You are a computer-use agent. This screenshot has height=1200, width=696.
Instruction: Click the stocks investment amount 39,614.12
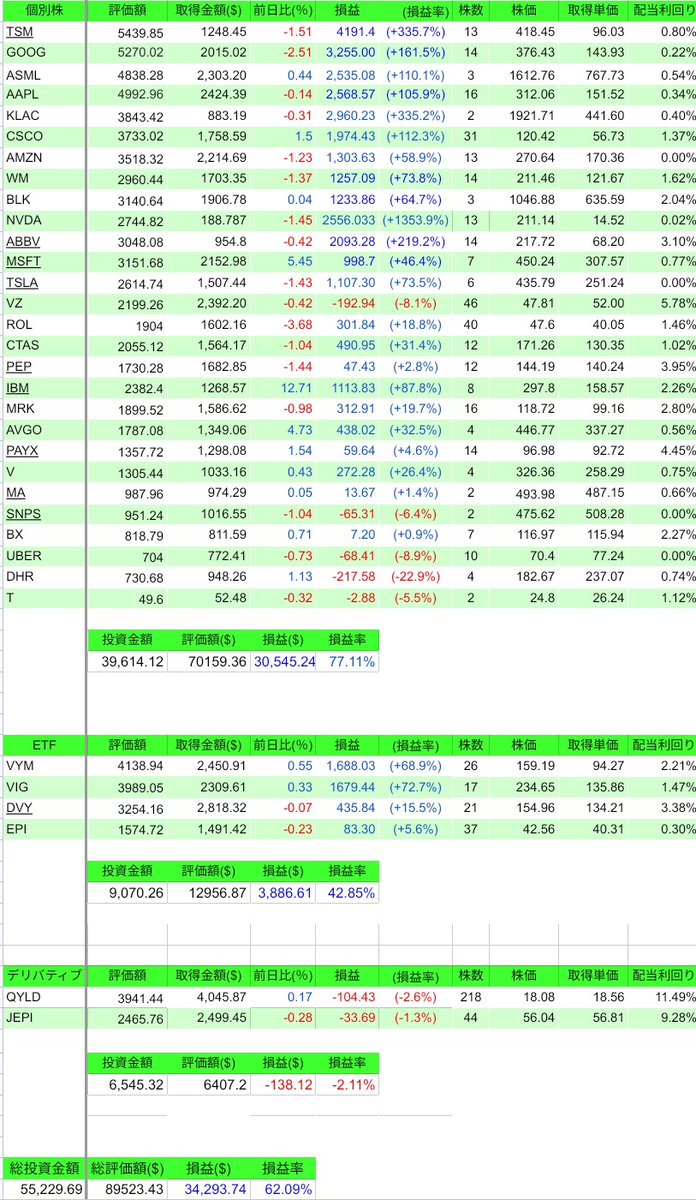point(126,662)
